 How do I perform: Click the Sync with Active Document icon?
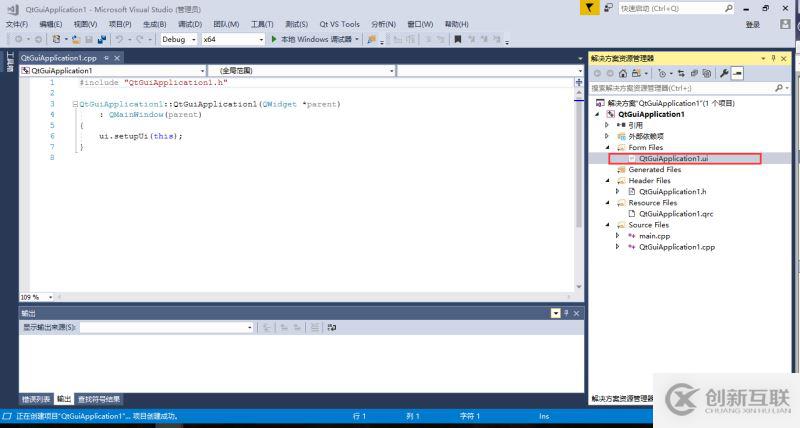coord(681,73)
